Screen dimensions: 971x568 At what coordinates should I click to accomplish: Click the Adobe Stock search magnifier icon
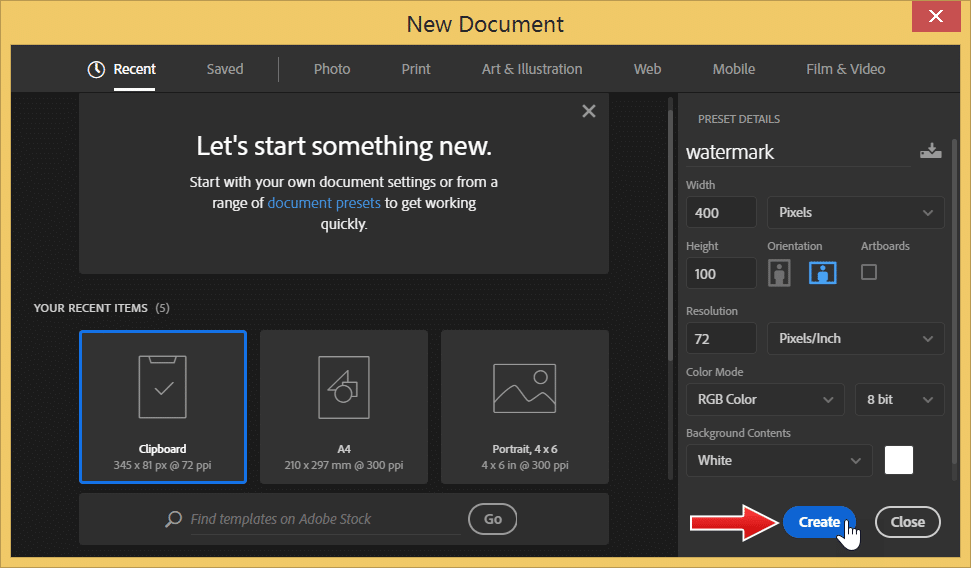point(174,519)
